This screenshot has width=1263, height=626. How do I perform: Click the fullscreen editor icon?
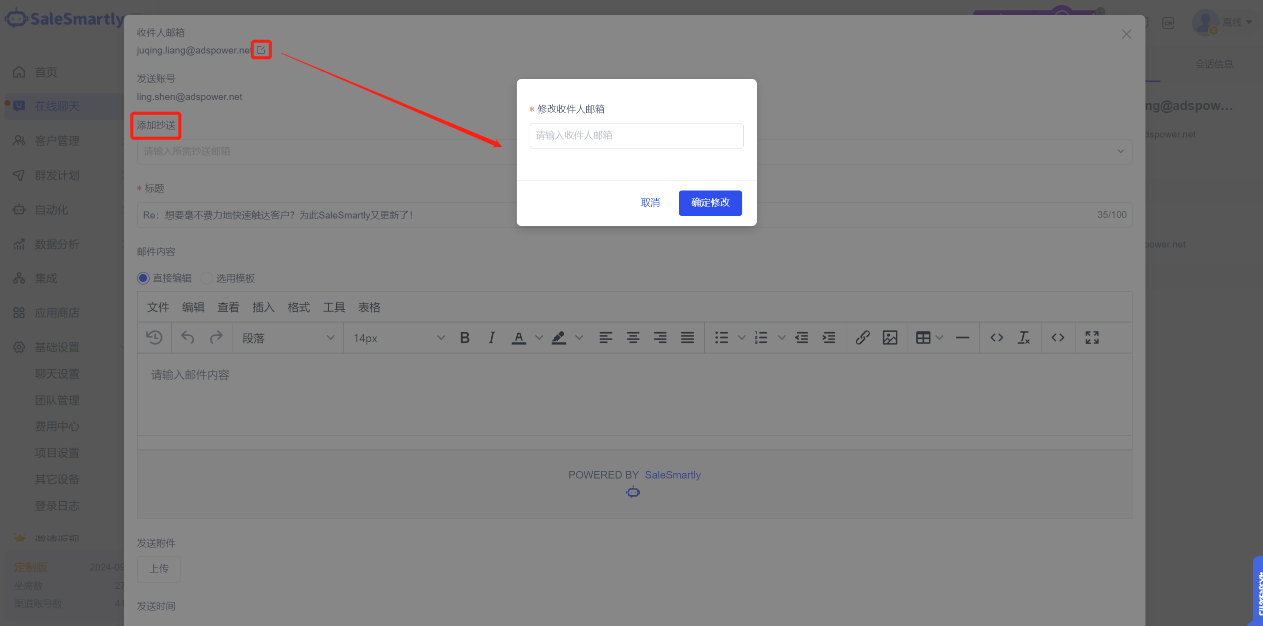(1092, 338)
